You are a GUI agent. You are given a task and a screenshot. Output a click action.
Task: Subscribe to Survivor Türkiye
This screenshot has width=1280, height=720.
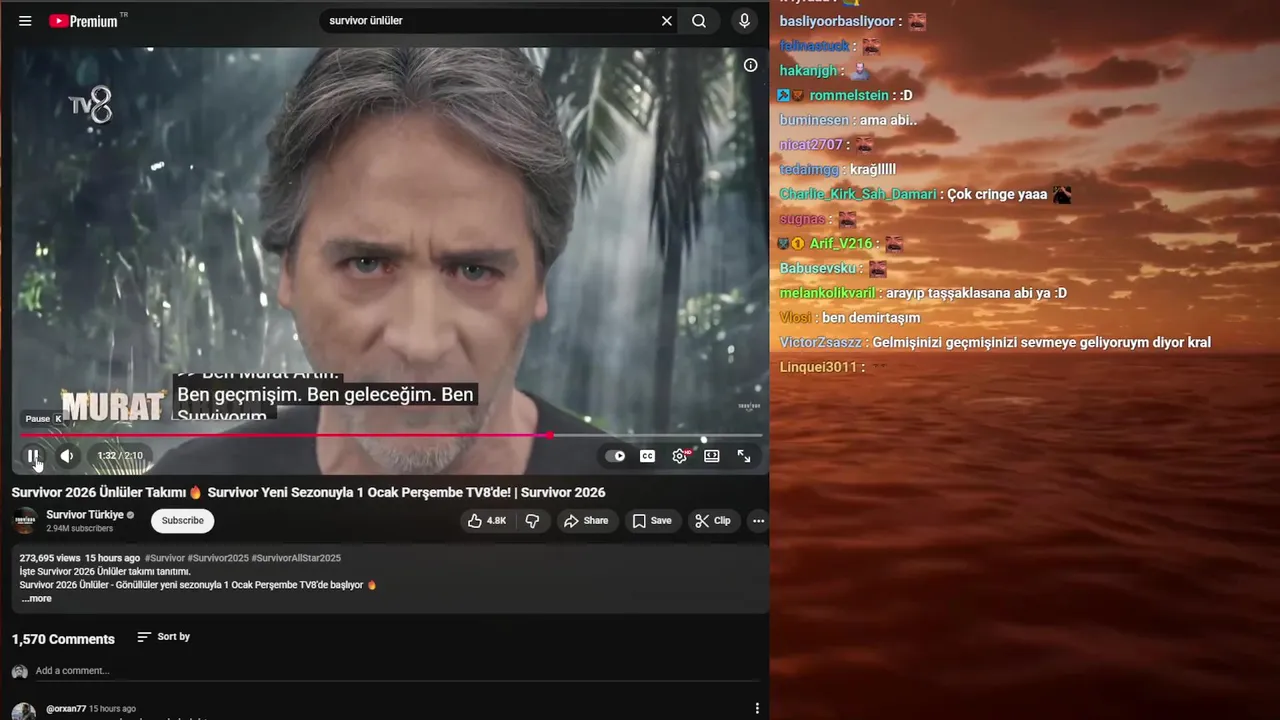pyautogui.click(x=183, y=521)
